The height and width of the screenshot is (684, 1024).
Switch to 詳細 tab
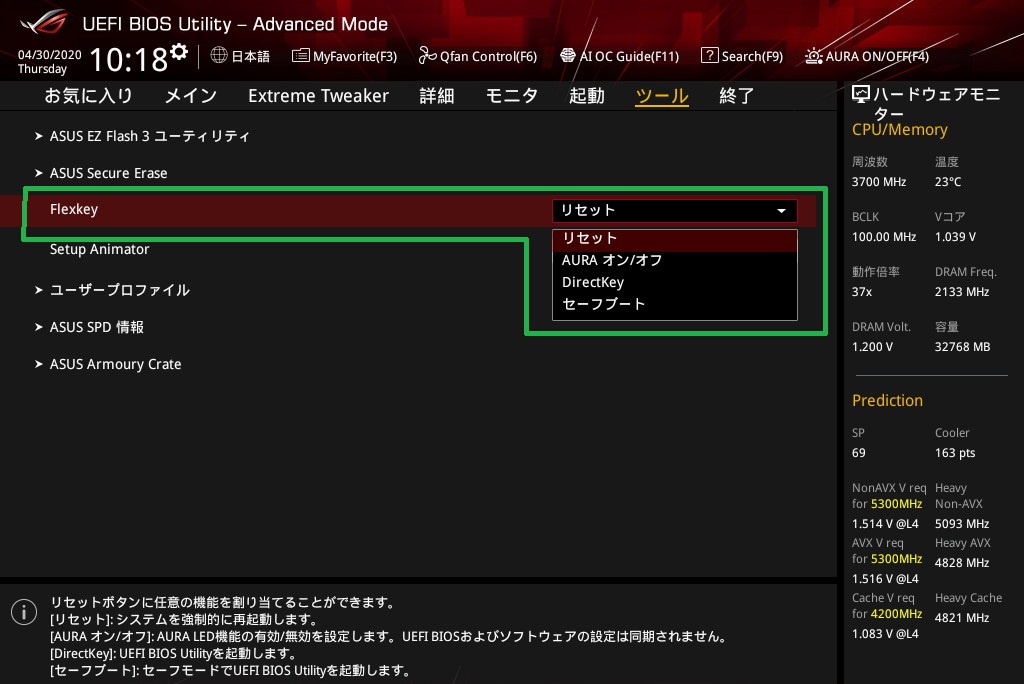(x=437, y=96)
